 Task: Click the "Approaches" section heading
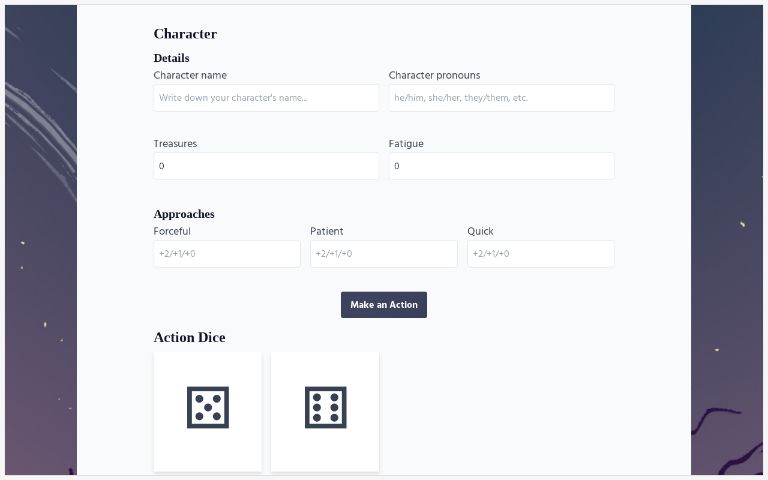coord(184,214)
